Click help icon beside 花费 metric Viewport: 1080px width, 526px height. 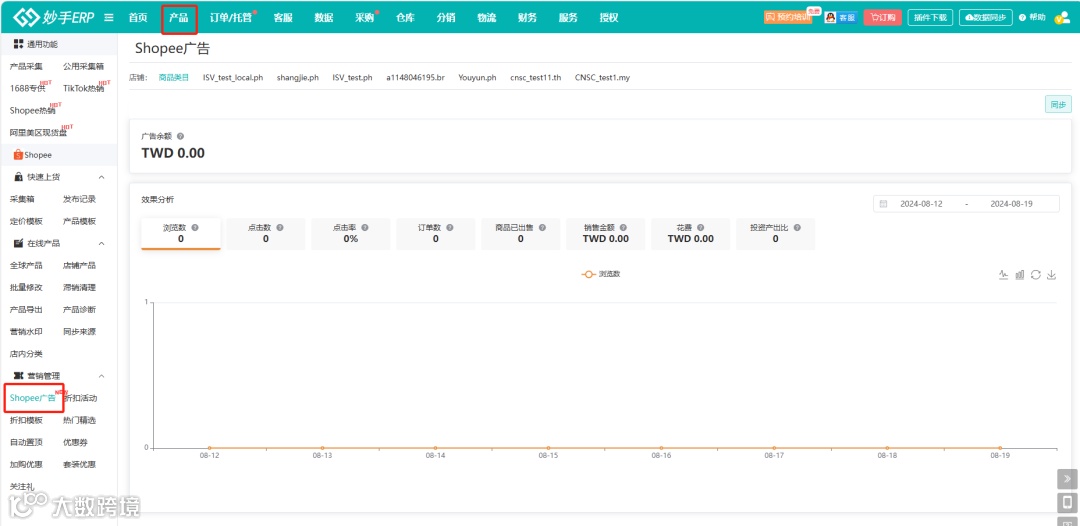click(700, 227)
